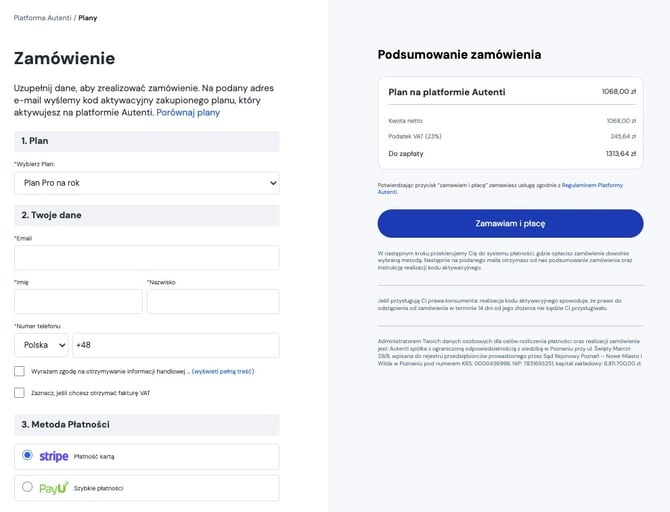The width and height of the screenshot is (670, 512).
Task: Click the PayU logo
Action: click(54, 488)
